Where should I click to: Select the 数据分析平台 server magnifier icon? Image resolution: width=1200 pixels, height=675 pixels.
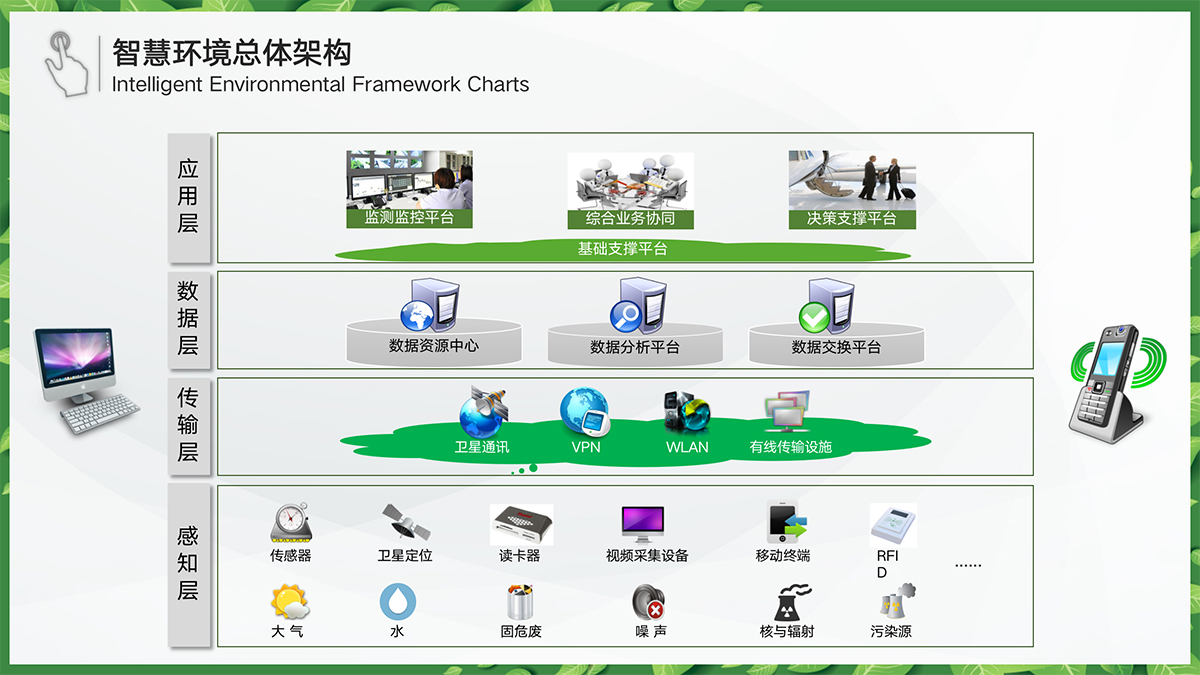[x=640, y=304]
